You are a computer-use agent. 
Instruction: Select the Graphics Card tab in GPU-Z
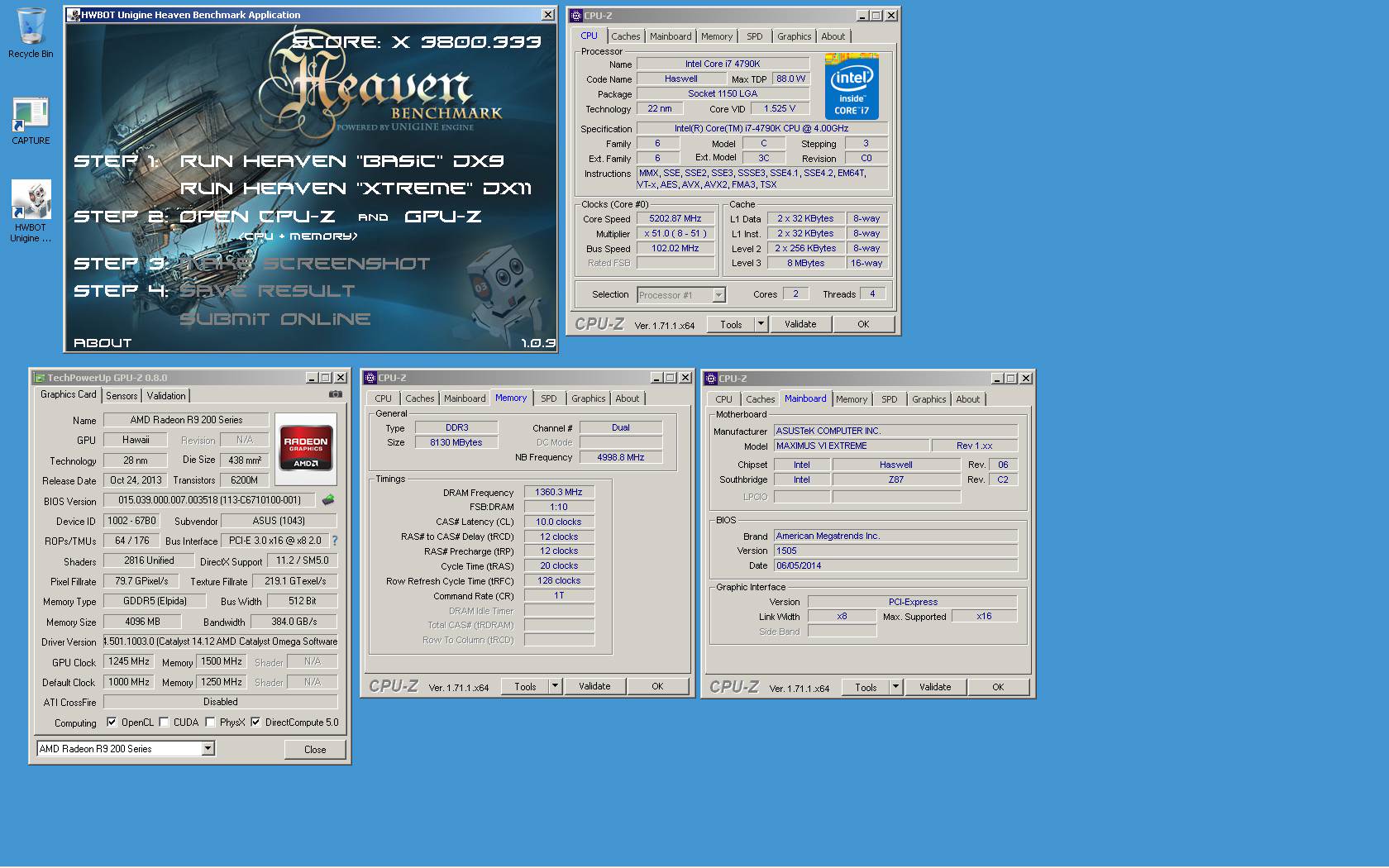tap(69, 394)
